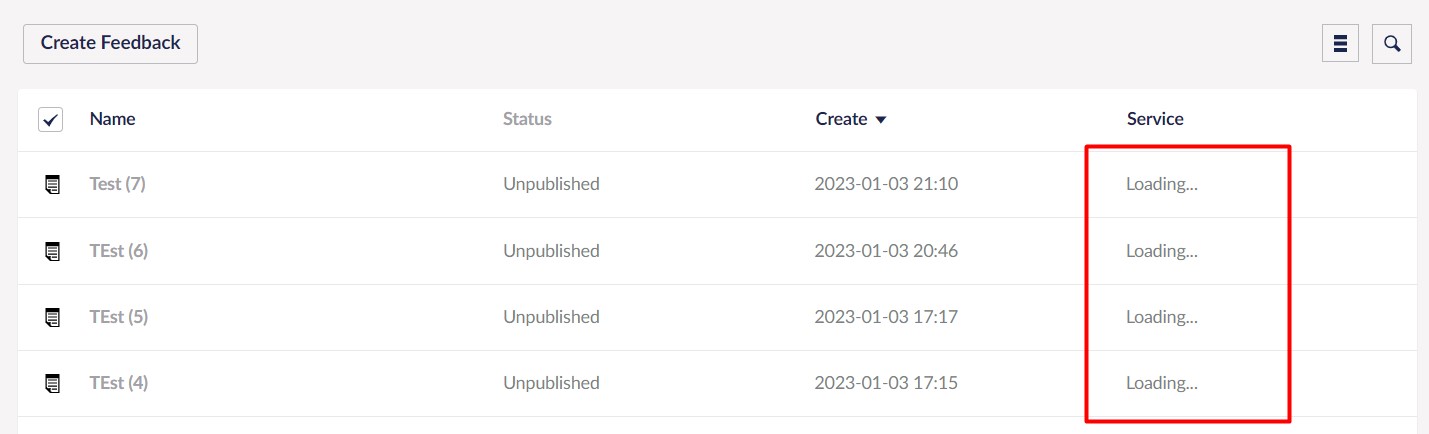The image size is (1429, 434).
Task: Click the document icon beside Test (7)
Action: [x=53, y=184]
